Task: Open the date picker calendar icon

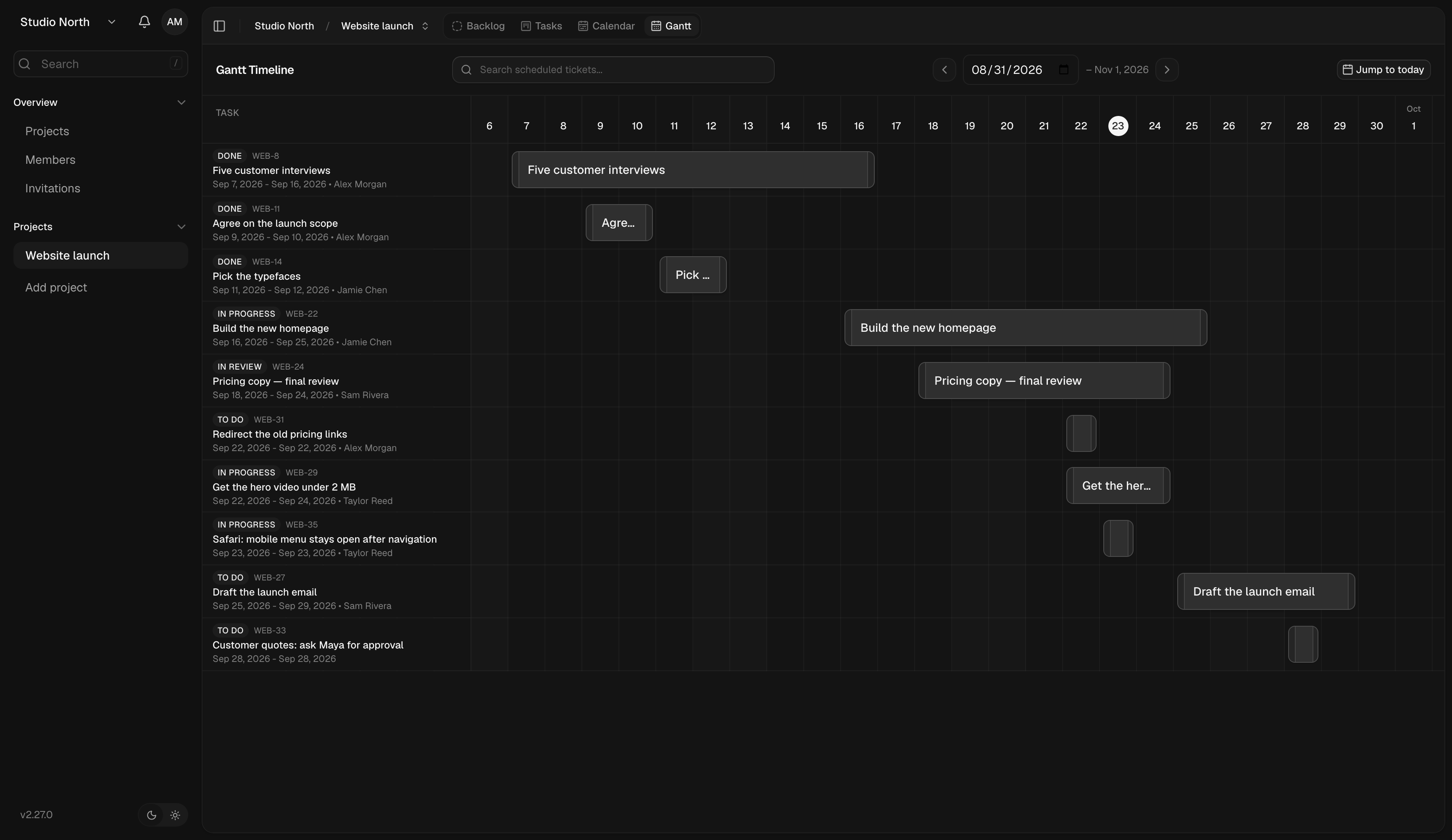Action: click(x=1064, y=70)
